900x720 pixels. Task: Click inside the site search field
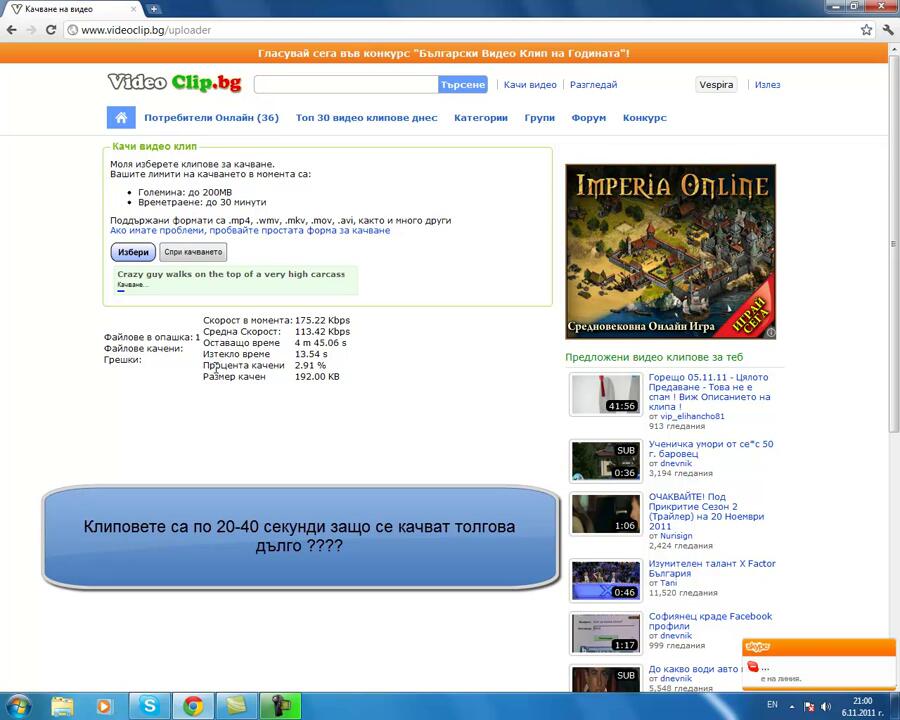tap(346, 85)
